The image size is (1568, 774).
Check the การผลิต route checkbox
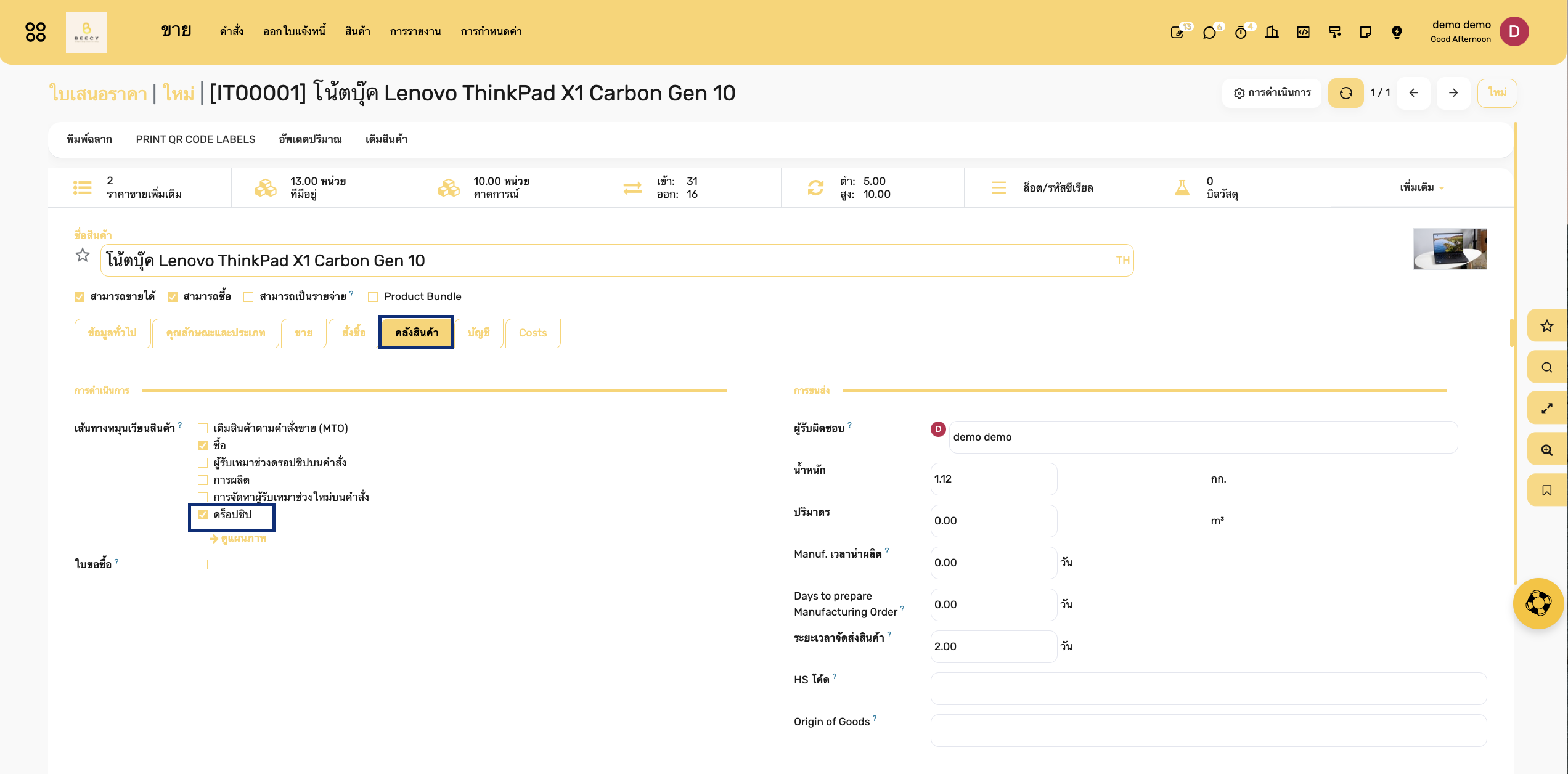point(203,480)
